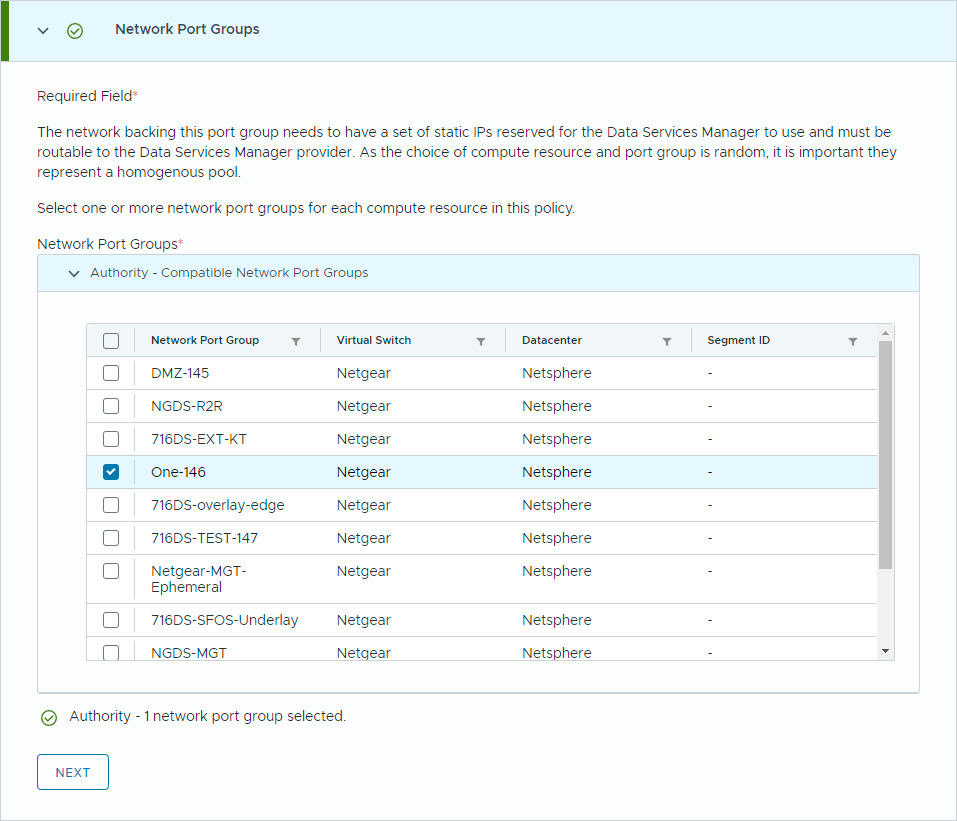Click the table's vertical scrollbar thumb
The height and width of the screenshot is (821, 957).
coord(886,455)
